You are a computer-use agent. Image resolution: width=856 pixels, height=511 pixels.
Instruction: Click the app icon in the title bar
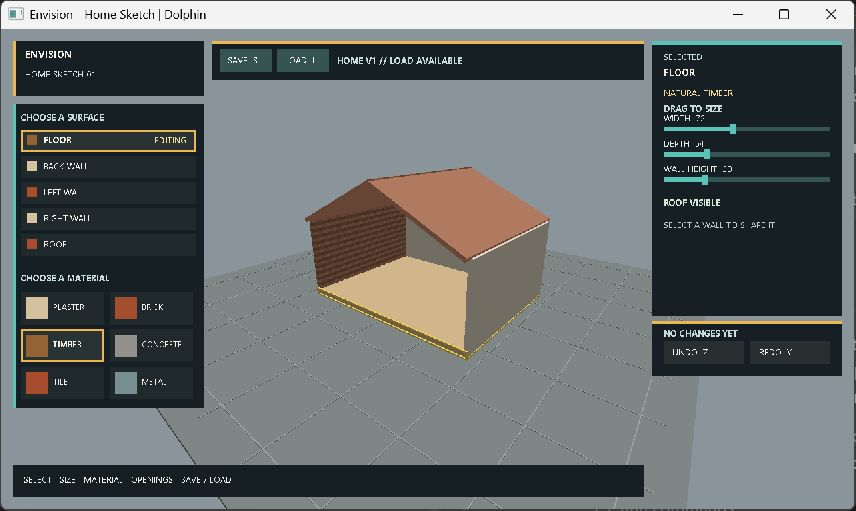[16, 14]
